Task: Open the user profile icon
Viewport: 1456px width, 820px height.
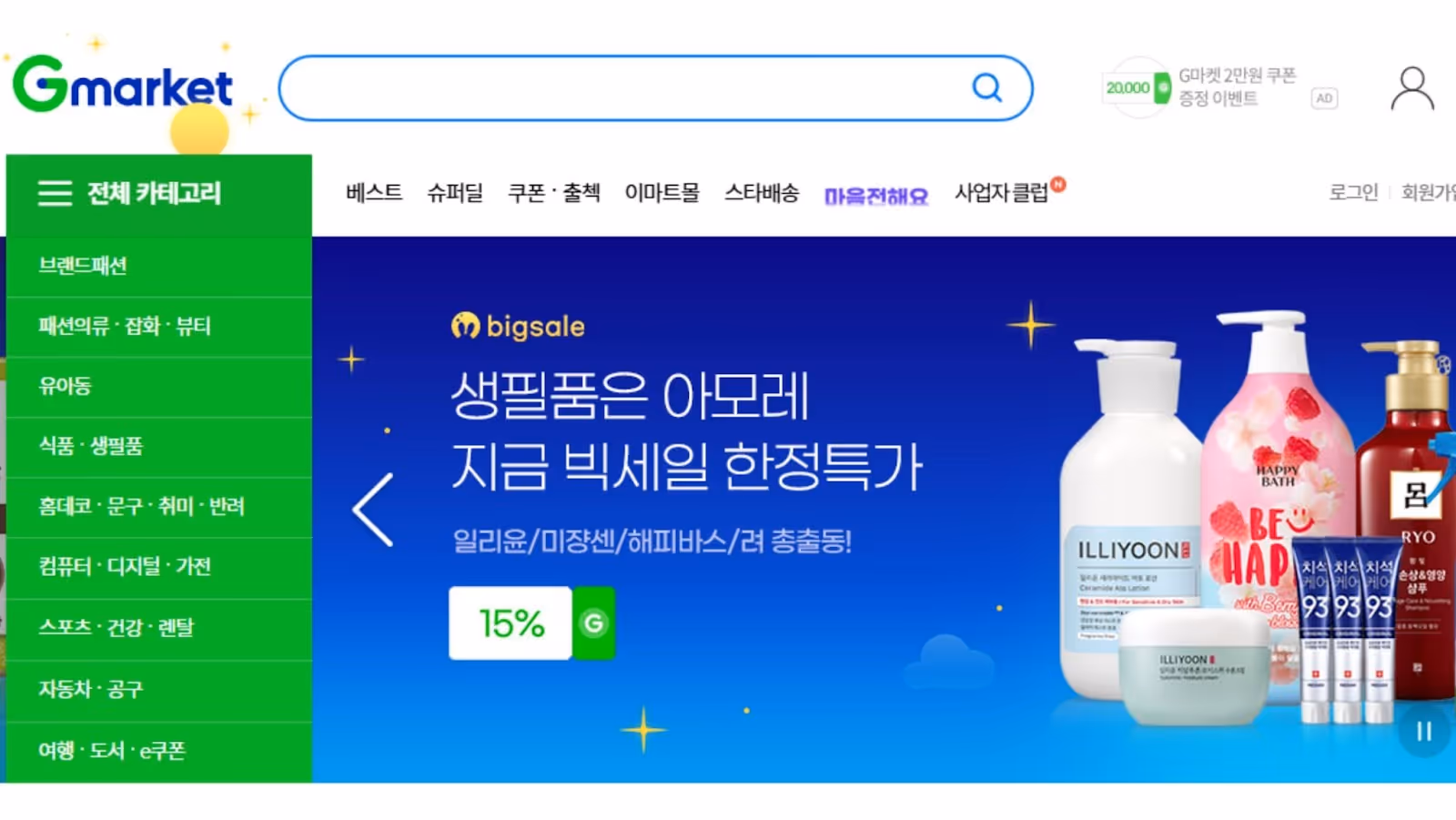Action: click(x=1412, y=88)
